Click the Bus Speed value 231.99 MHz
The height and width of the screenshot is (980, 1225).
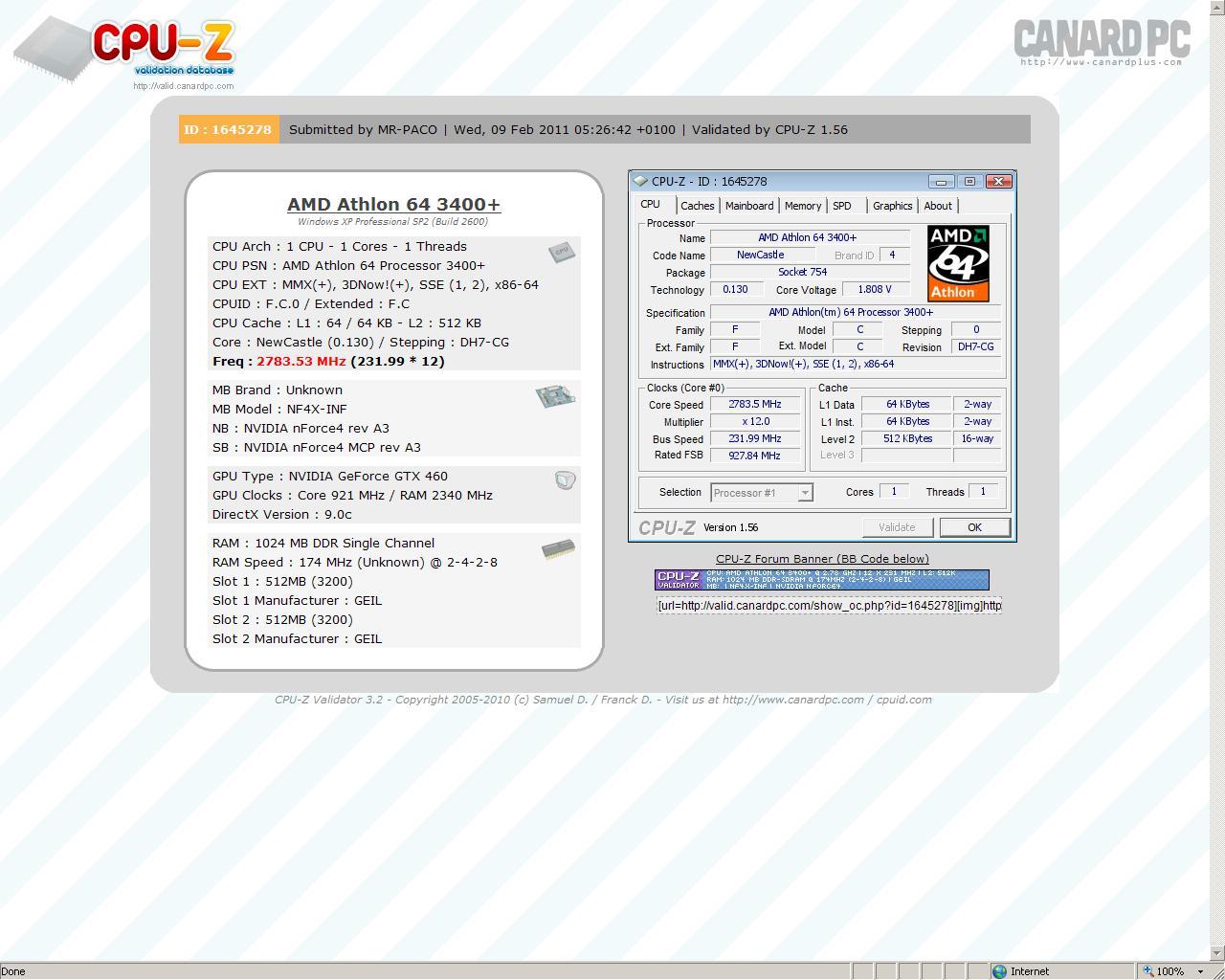755,439
